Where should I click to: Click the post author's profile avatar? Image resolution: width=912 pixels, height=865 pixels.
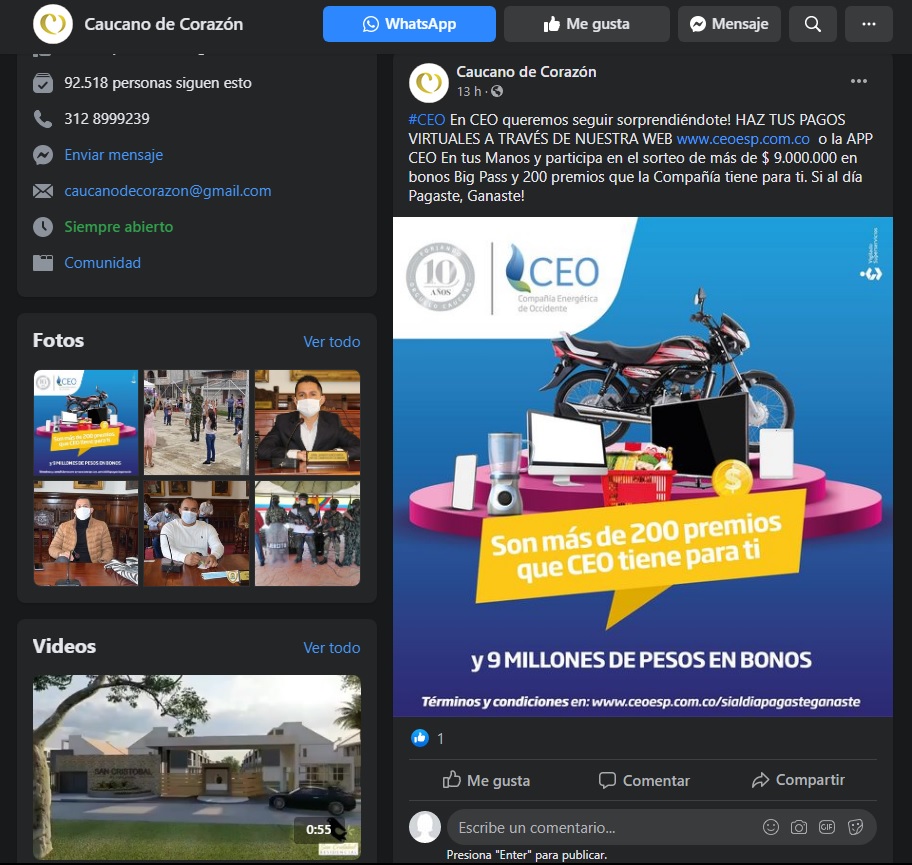pyautogui.click(x=429, y=83)
